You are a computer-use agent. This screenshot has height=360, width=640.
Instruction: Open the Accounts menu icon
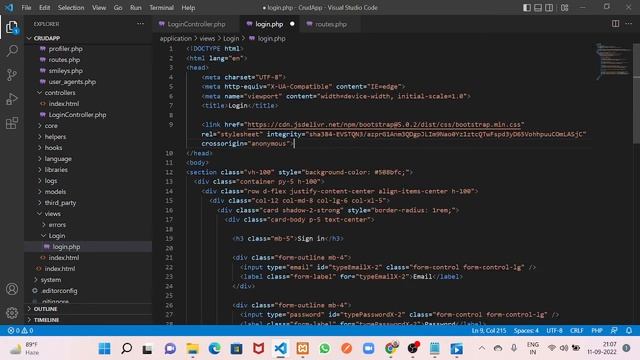12,289
